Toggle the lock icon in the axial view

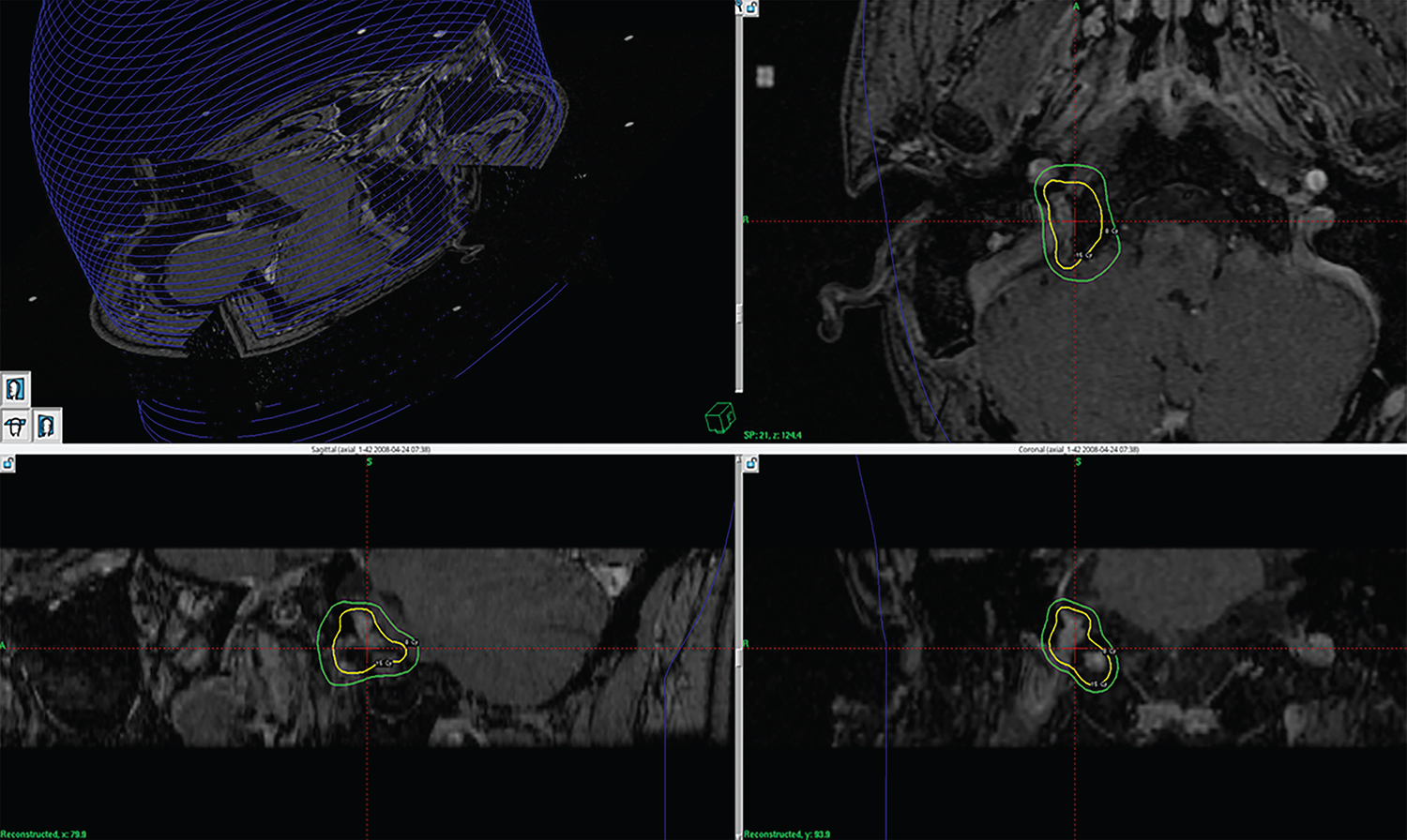point(752,7)
